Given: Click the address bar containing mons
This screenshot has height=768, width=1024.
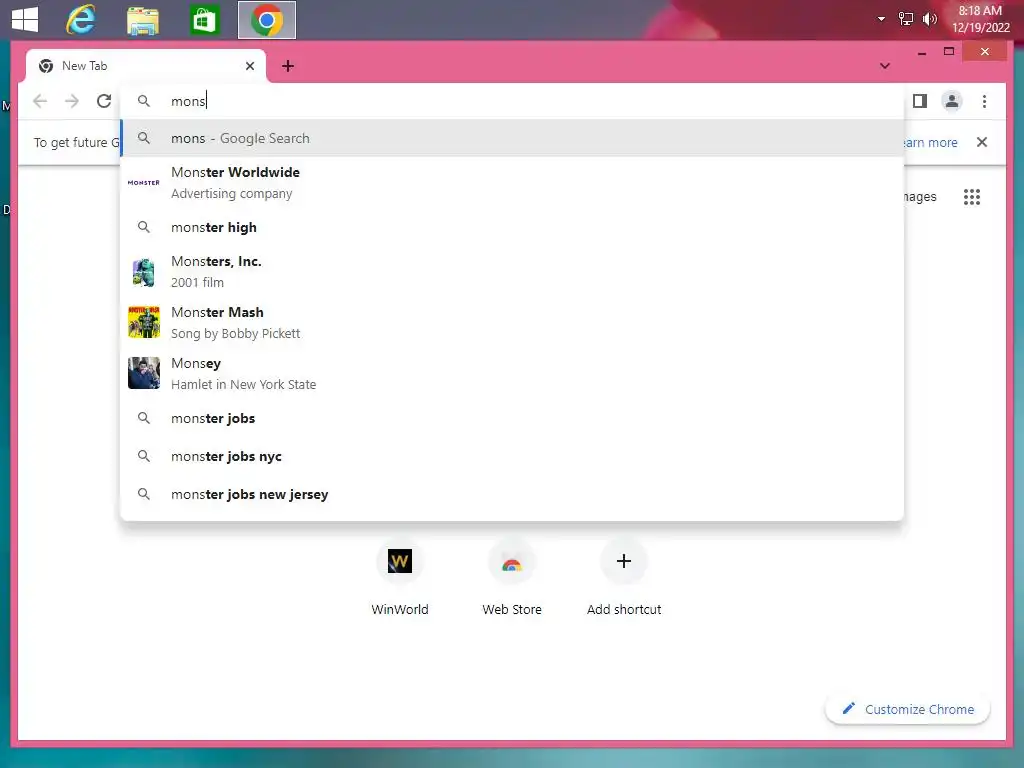Looking at the screenshot, I should pyautogui.click(x=513, y=101).
